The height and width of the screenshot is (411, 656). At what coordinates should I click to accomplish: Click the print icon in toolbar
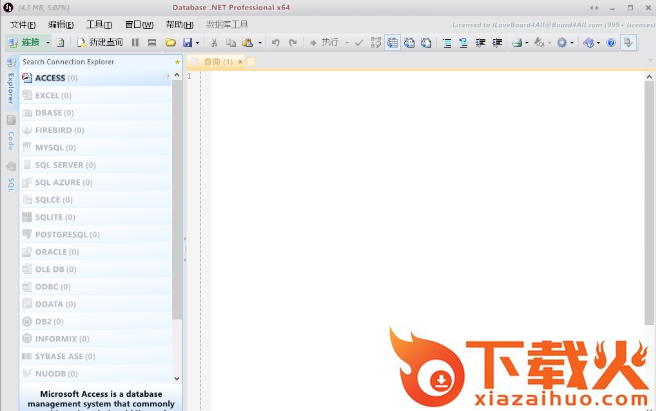(517, 43)
